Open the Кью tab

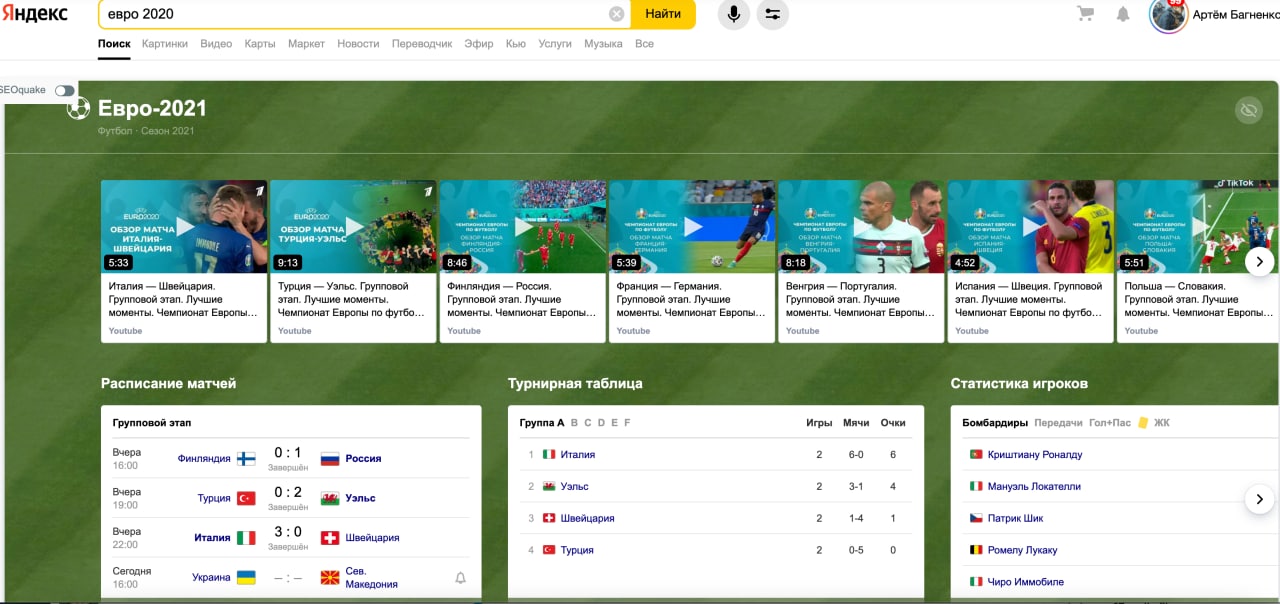tap(516, 44)
